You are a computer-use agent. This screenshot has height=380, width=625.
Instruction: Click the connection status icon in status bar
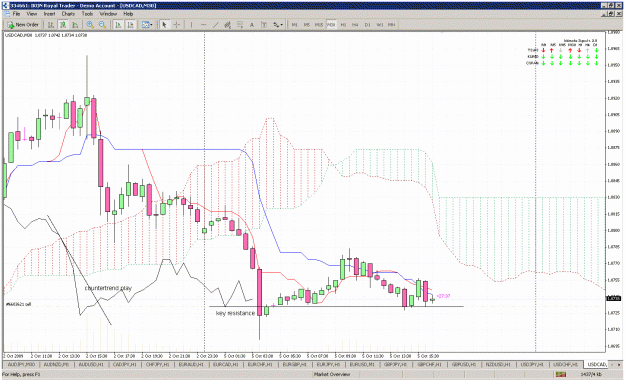[561, 374]
